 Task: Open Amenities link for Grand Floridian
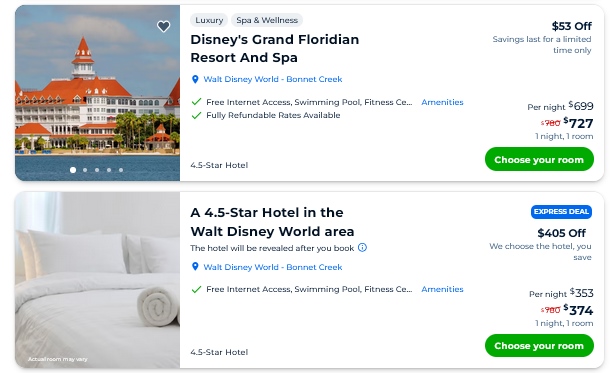point(442,102)
